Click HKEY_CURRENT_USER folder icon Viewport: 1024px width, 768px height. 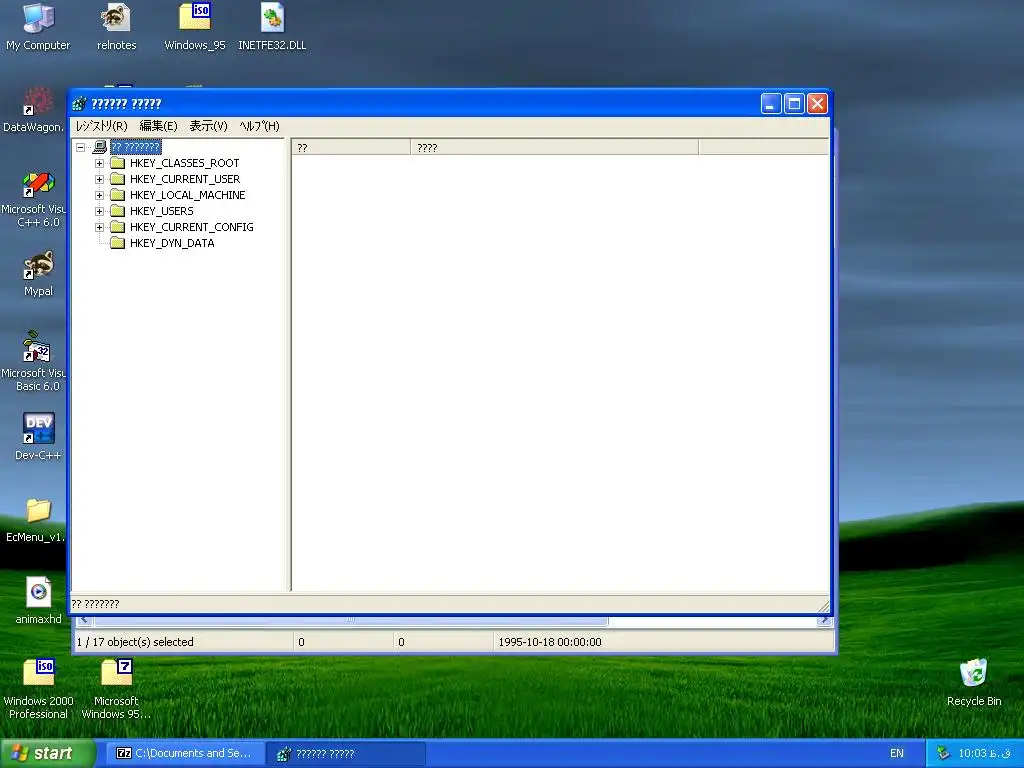[118, 179]
